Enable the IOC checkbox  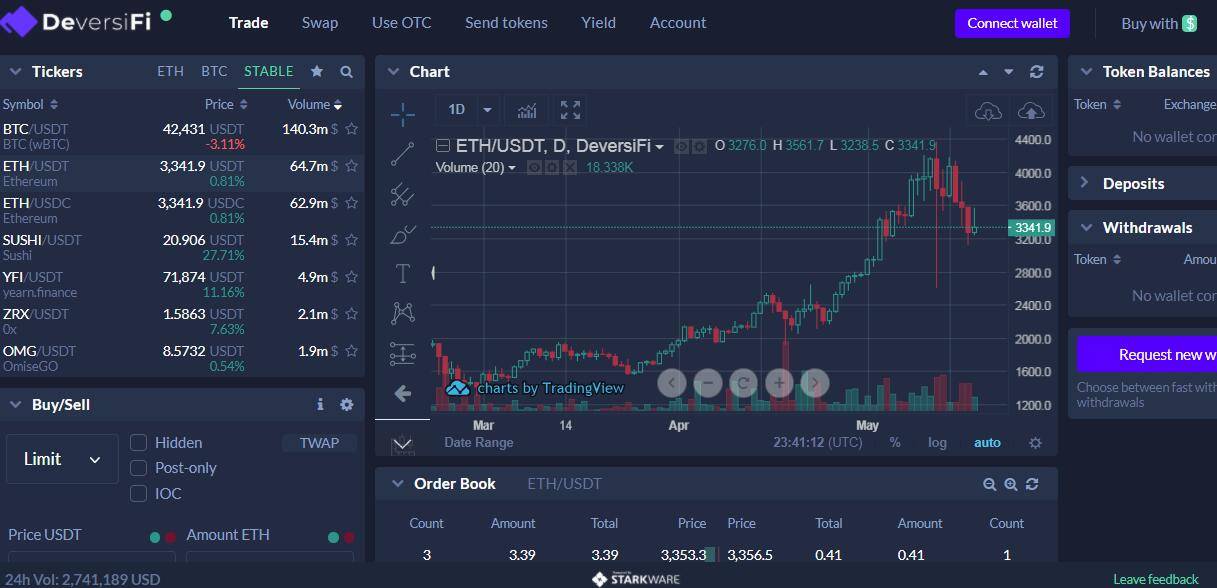point(139,493)
